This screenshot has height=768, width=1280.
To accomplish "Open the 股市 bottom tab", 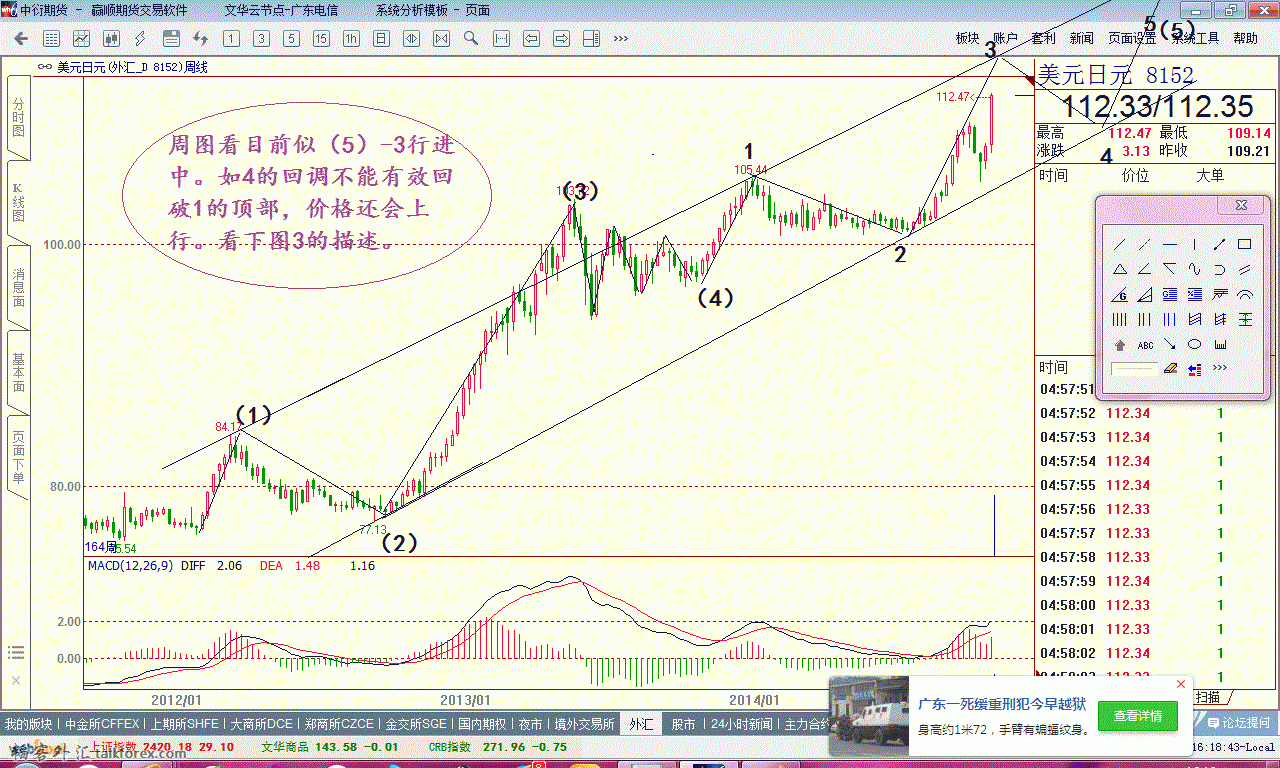I will (x=683, y=724).
